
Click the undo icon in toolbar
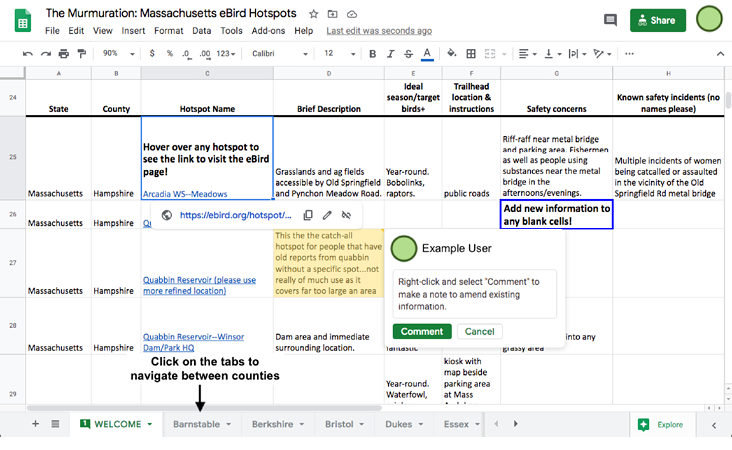tap(28, 54)
